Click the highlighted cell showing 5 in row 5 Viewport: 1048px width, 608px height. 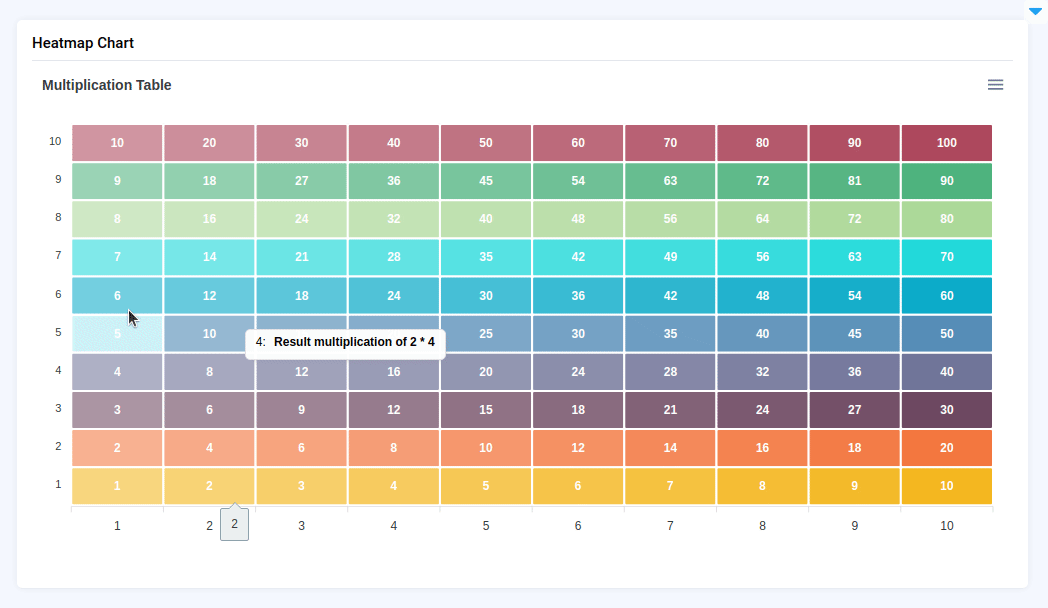point(117,334)
